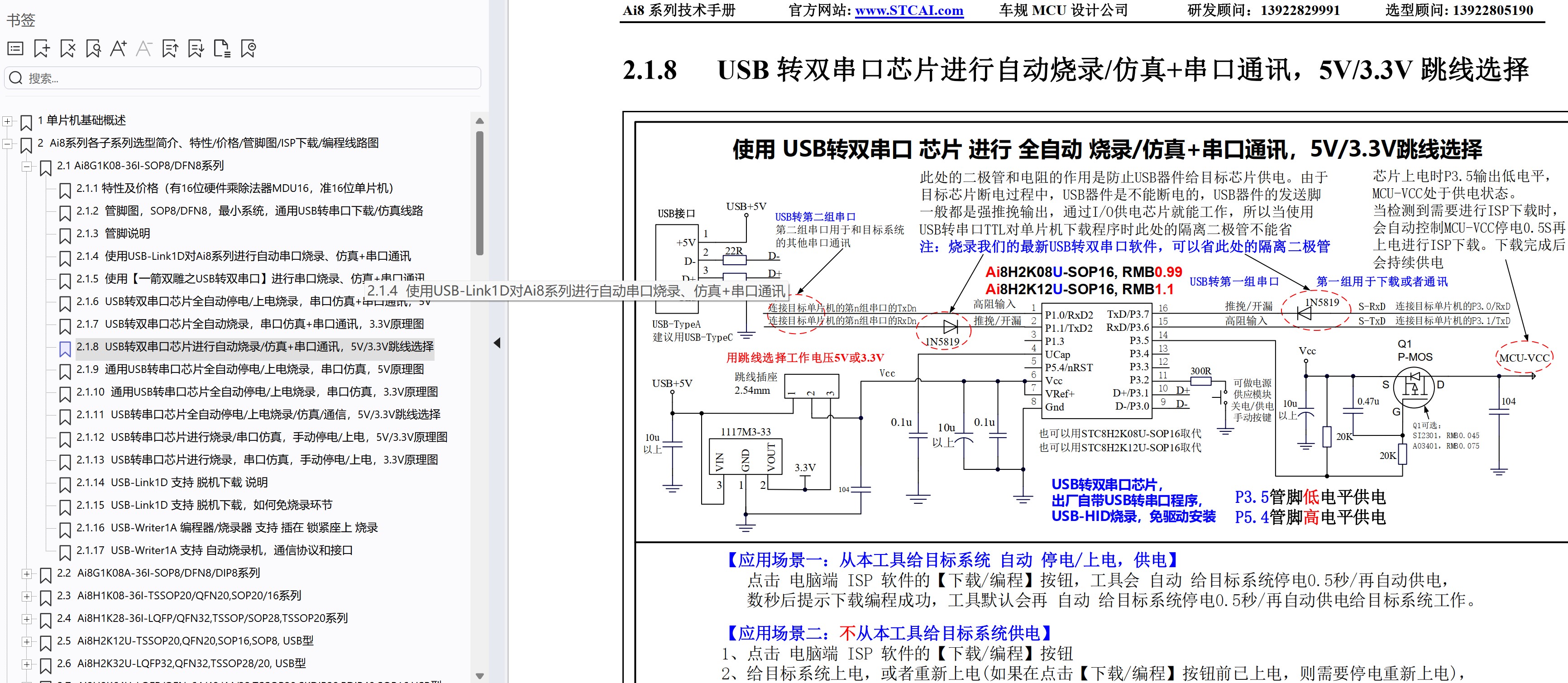Click 应用场景一 heading text in document
The image size is (1568, 683).
tap(952, 559)
